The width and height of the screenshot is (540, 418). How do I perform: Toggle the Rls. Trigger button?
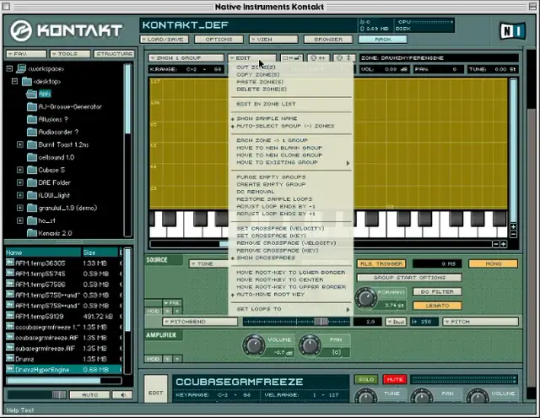pos(381,264)
